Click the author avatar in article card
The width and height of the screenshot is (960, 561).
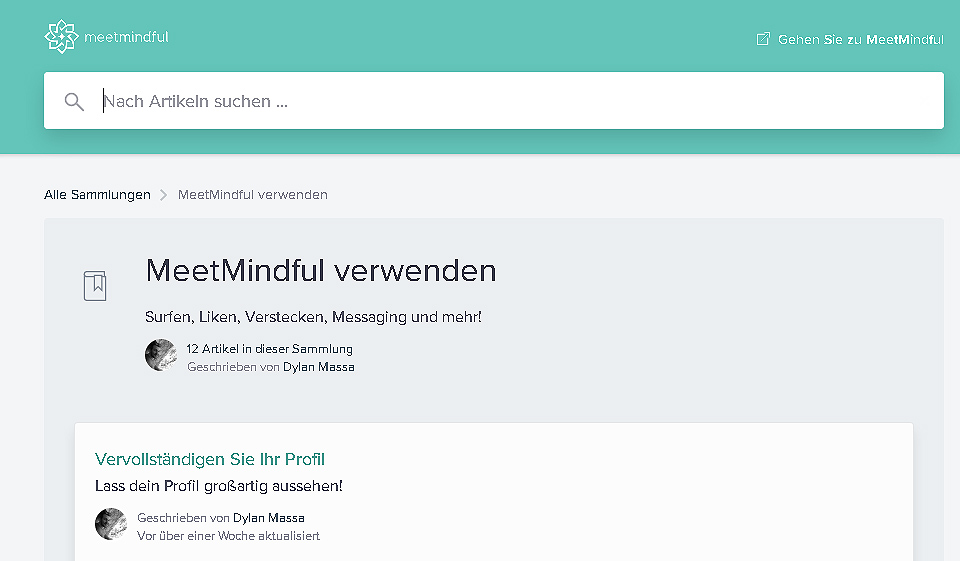(x=111, y=524)
